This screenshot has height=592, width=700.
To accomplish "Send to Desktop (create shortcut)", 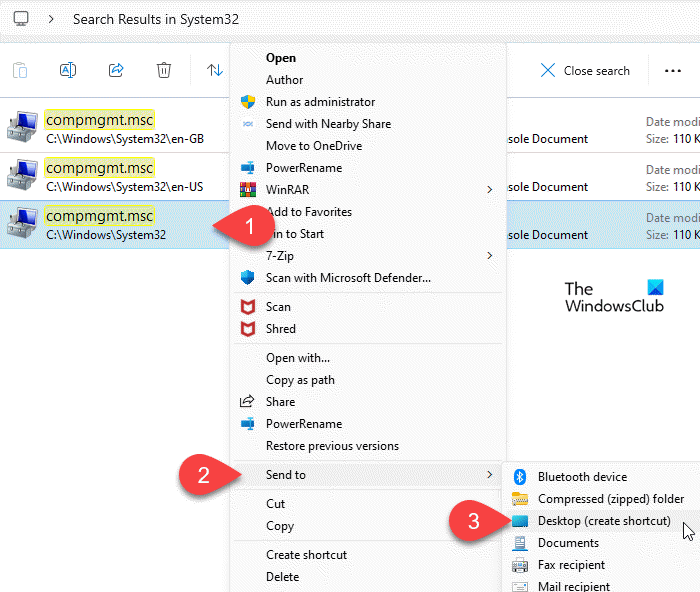I will [604, 521].
